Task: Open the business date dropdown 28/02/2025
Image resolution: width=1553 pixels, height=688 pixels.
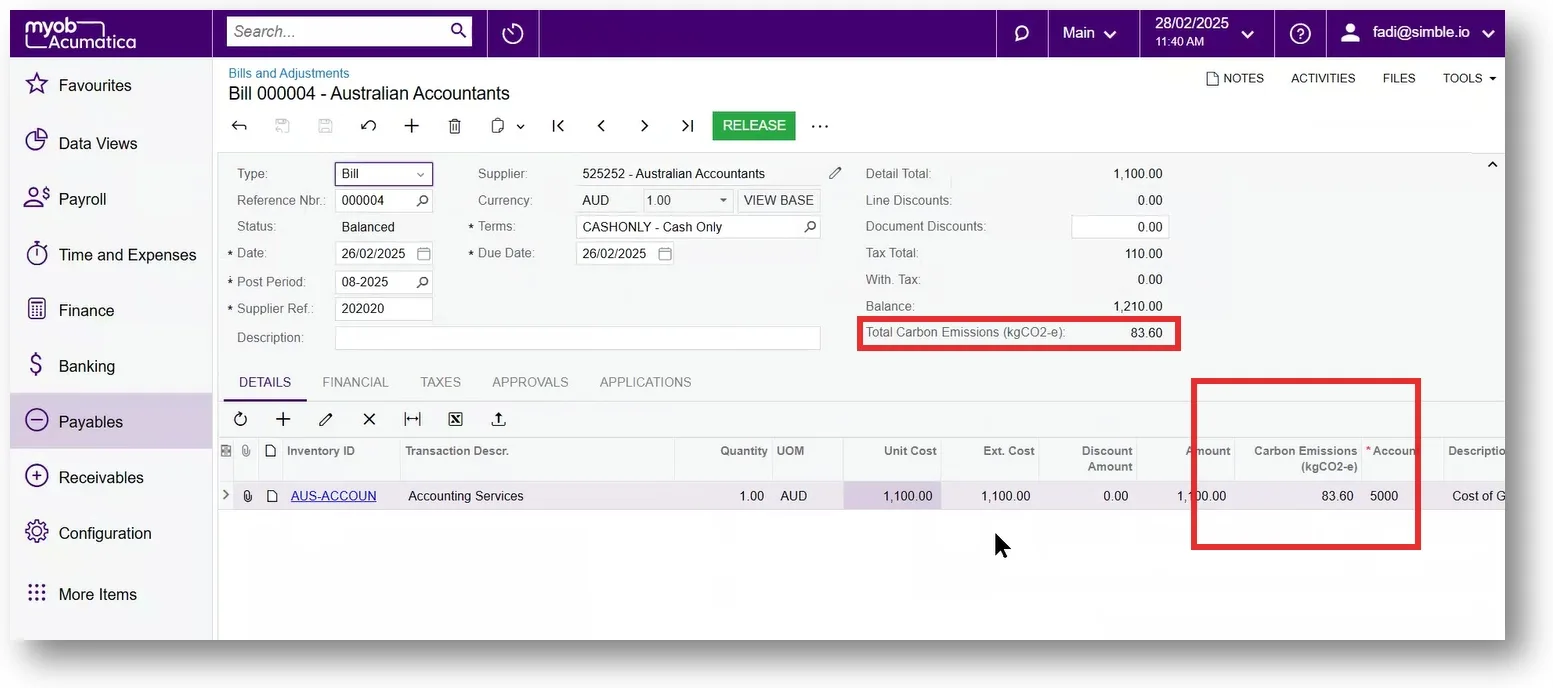Action: [1204, 33]
